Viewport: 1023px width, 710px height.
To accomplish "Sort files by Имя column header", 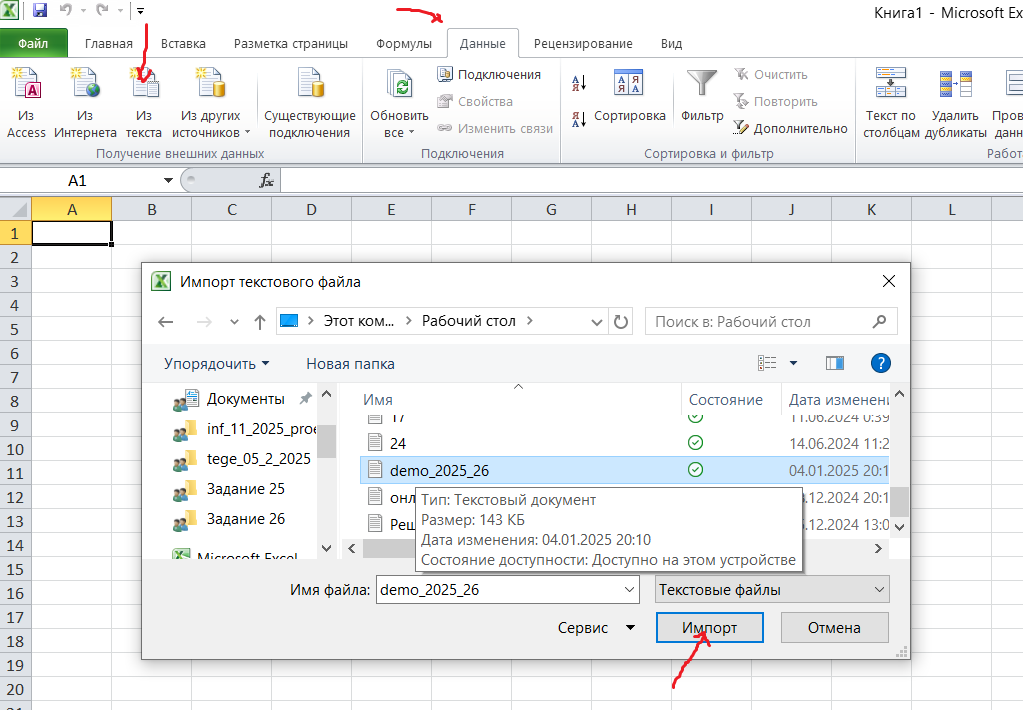I will coord(520,399).
